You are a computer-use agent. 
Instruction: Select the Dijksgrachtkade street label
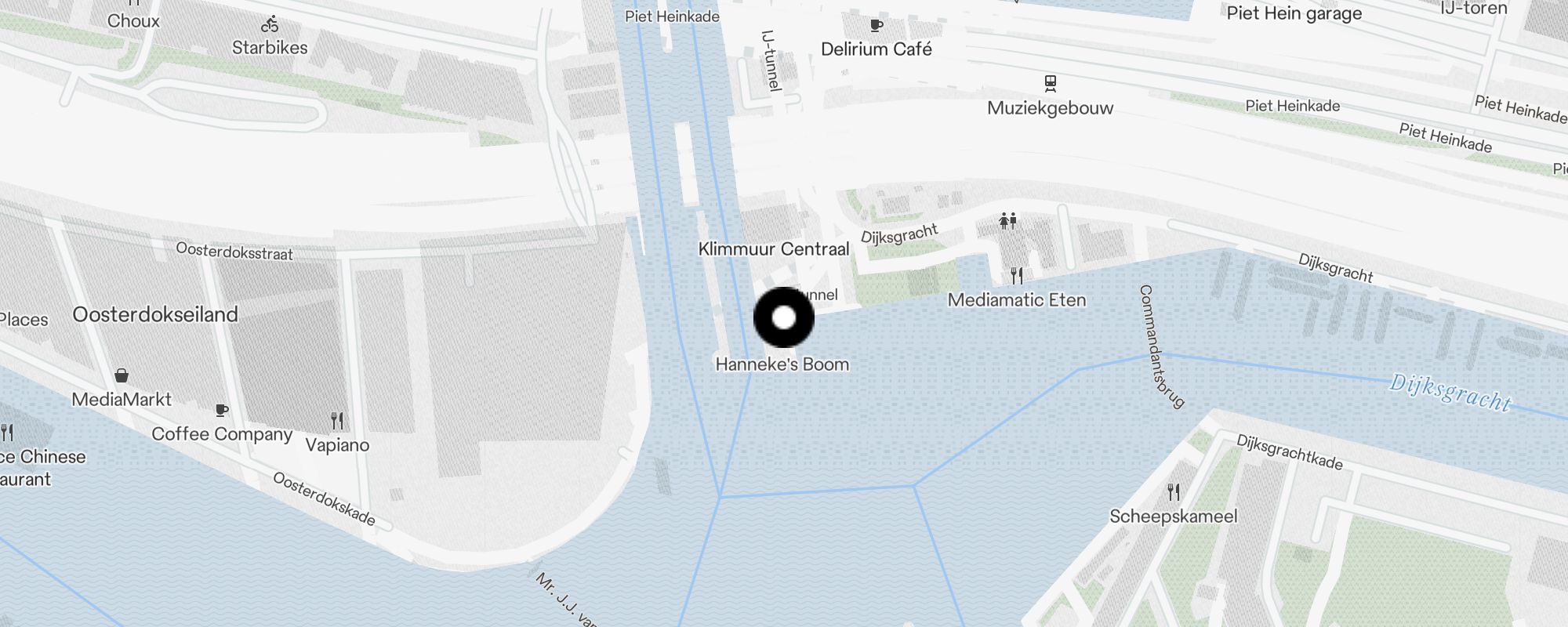click(x=1290, y=452)
